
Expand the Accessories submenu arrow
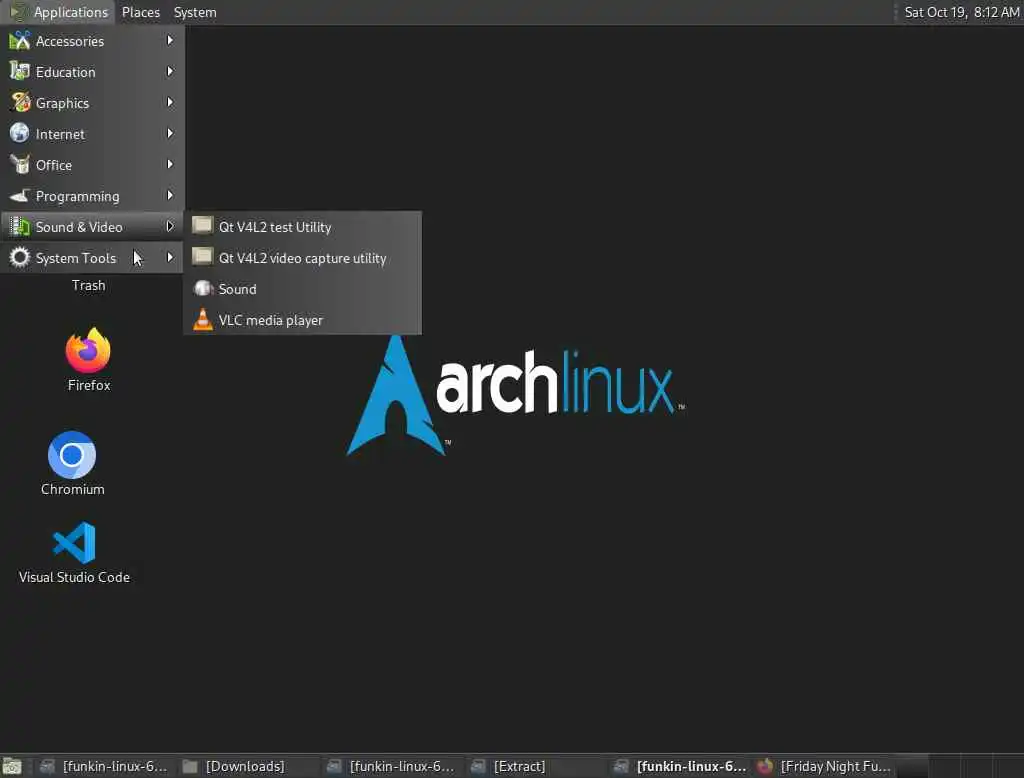(x=170, y=41)
